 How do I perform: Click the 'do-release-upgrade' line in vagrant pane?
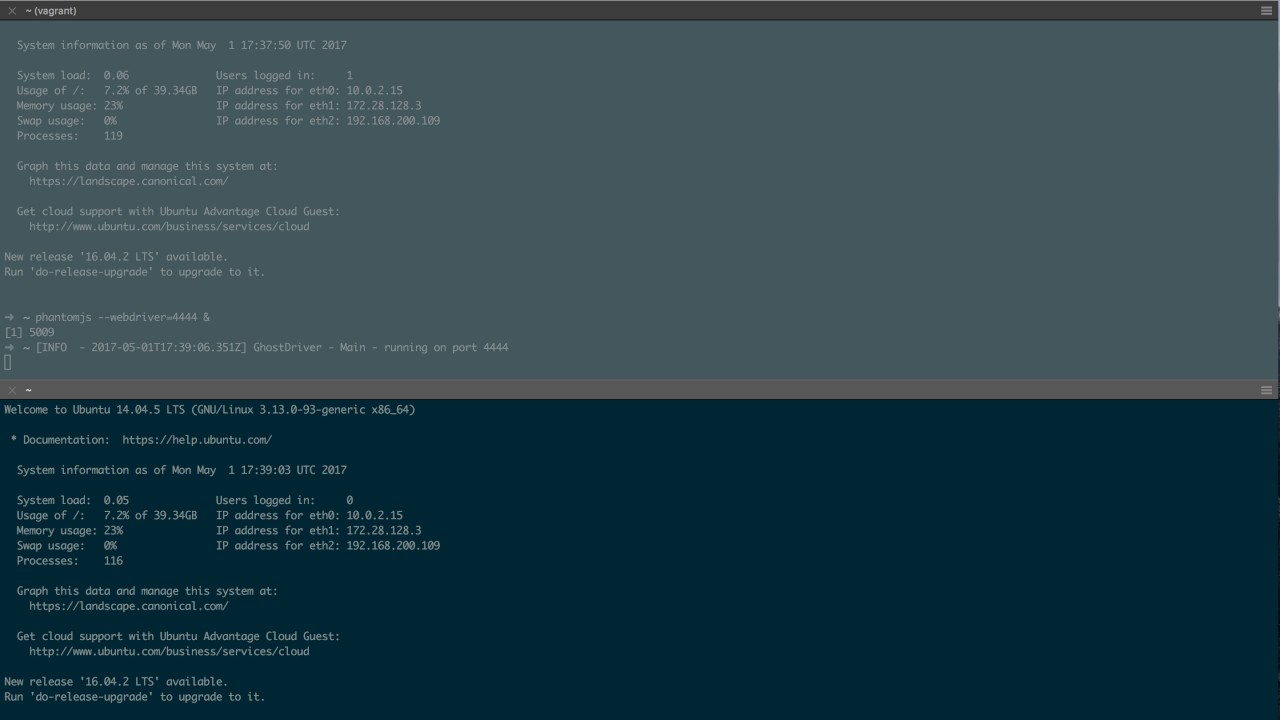click(x=135, y=272)
